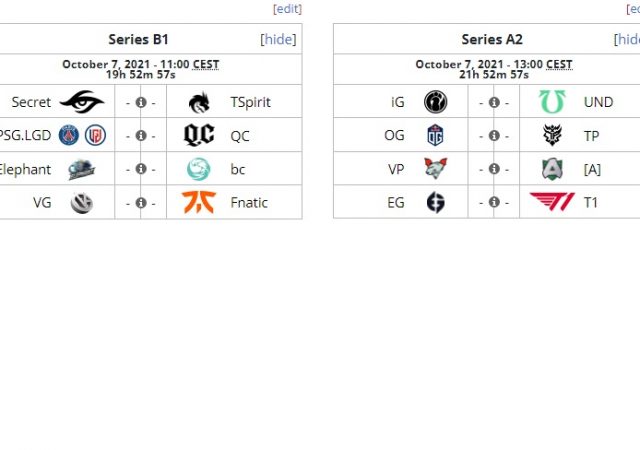The height and width of the screenshot is (450, 640).
Task: Show match info for EG vs T1
Action: click(x=493, y=202)
